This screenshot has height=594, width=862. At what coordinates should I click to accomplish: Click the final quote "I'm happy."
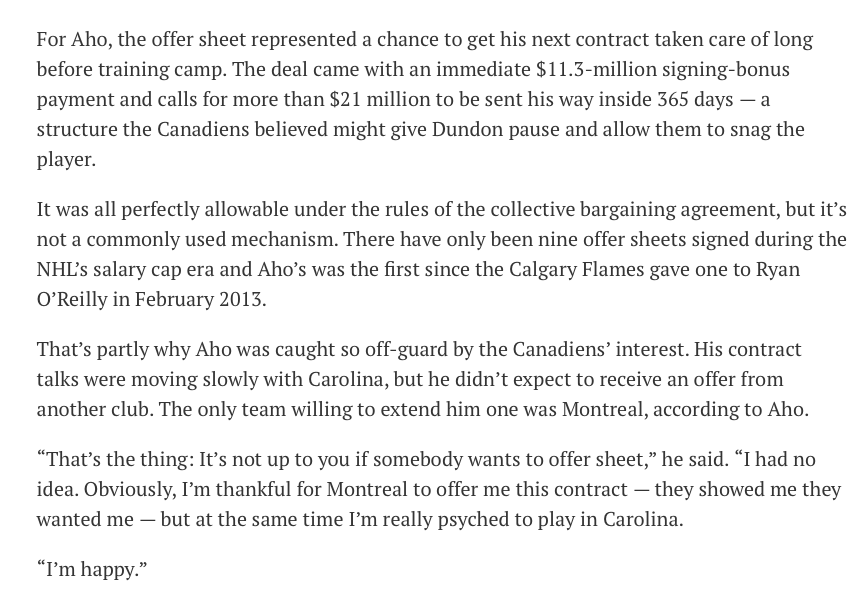coord(92,569)
